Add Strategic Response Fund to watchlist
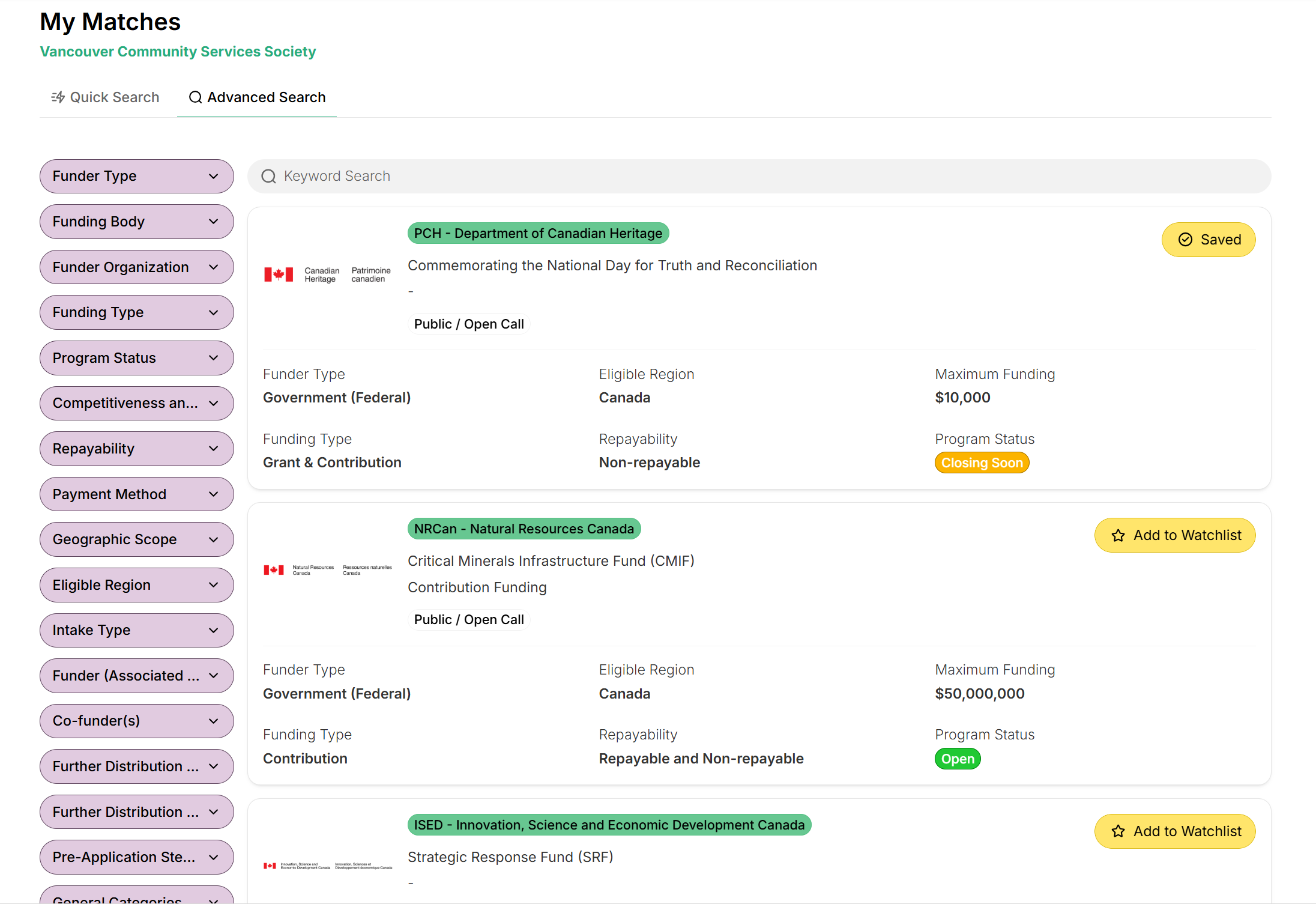Screen dimensions: 1316x904 [x=1175, y=831]
